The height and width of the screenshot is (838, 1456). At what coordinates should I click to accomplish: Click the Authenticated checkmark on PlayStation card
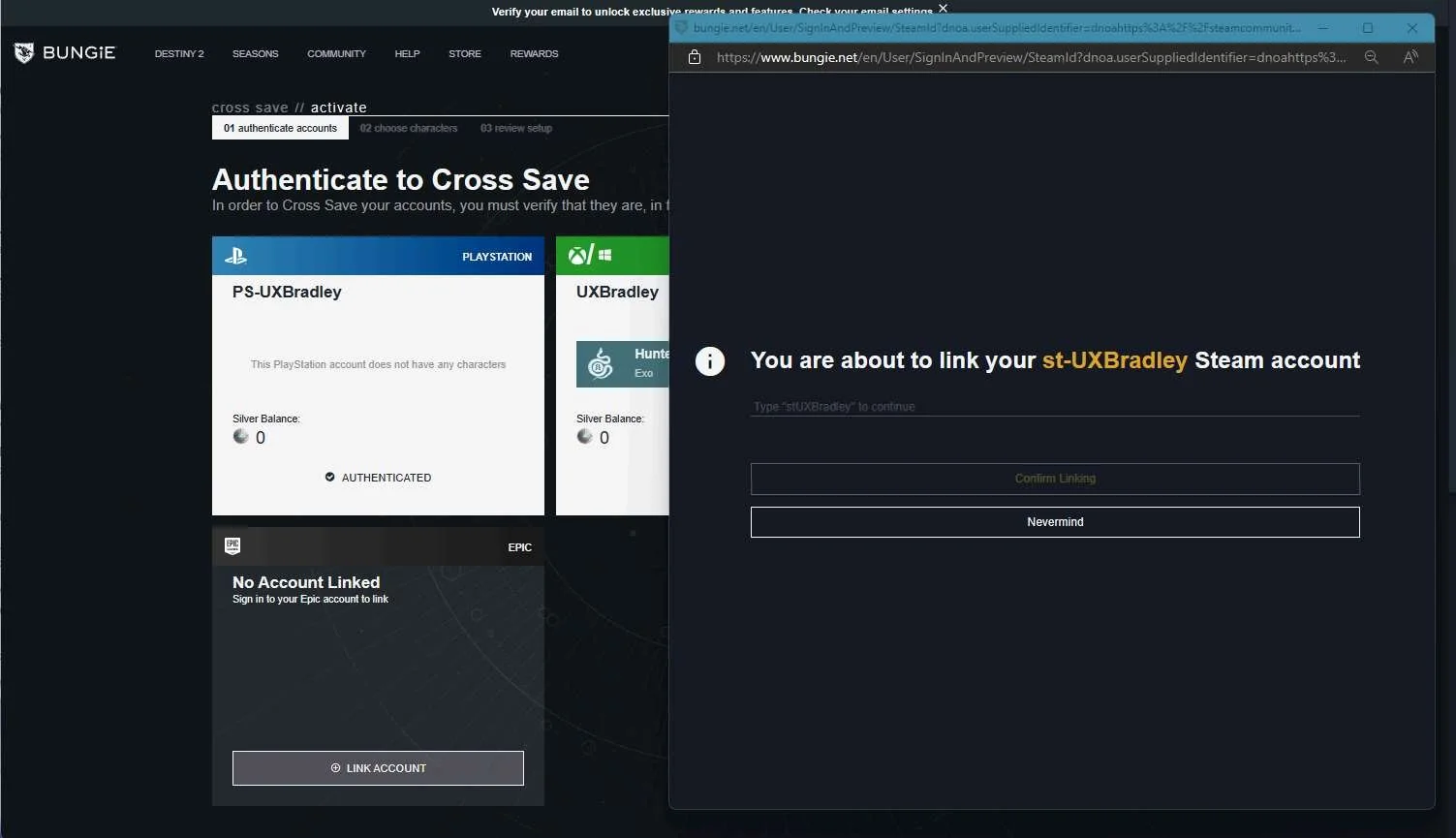tap(329, 478)
